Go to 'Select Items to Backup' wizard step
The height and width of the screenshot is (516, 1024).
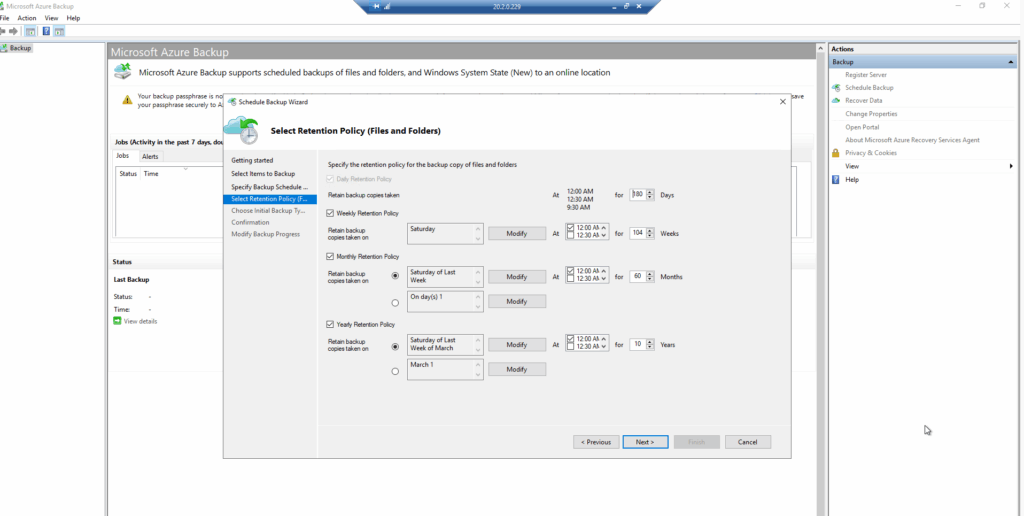tap(263, 174)
